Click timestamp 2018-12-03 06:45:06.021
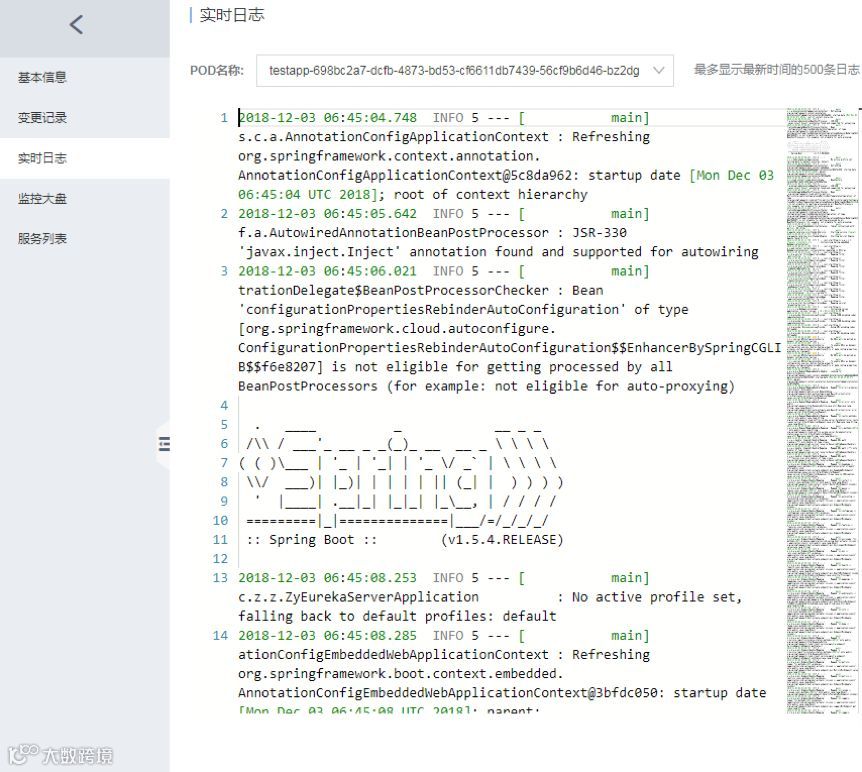 pyautogui.click(x=327, y=271)
